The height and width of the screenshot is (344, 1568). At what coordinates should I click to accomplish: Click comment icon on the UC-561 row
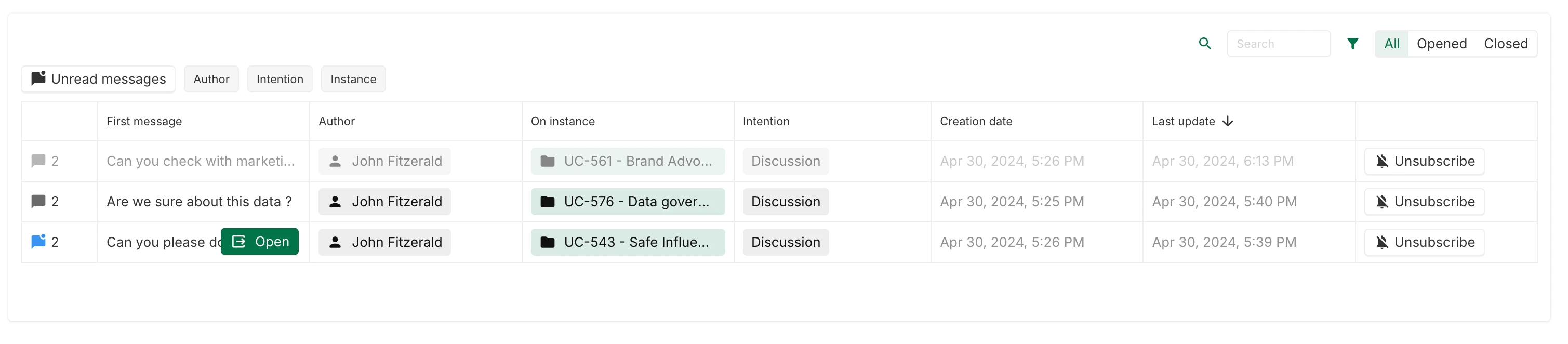(38, 161)
